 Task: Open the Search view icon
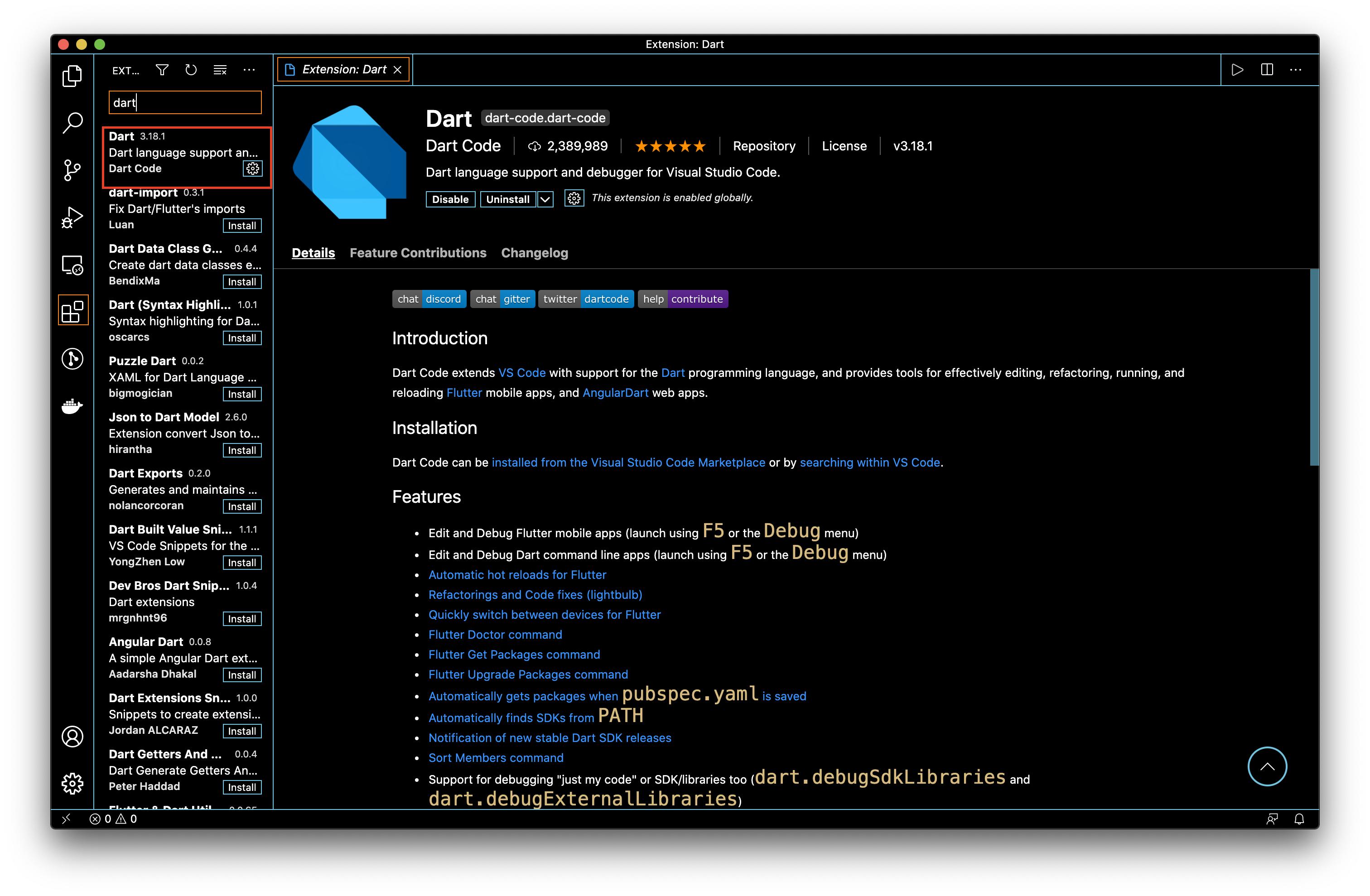click(x=72, y=123)
